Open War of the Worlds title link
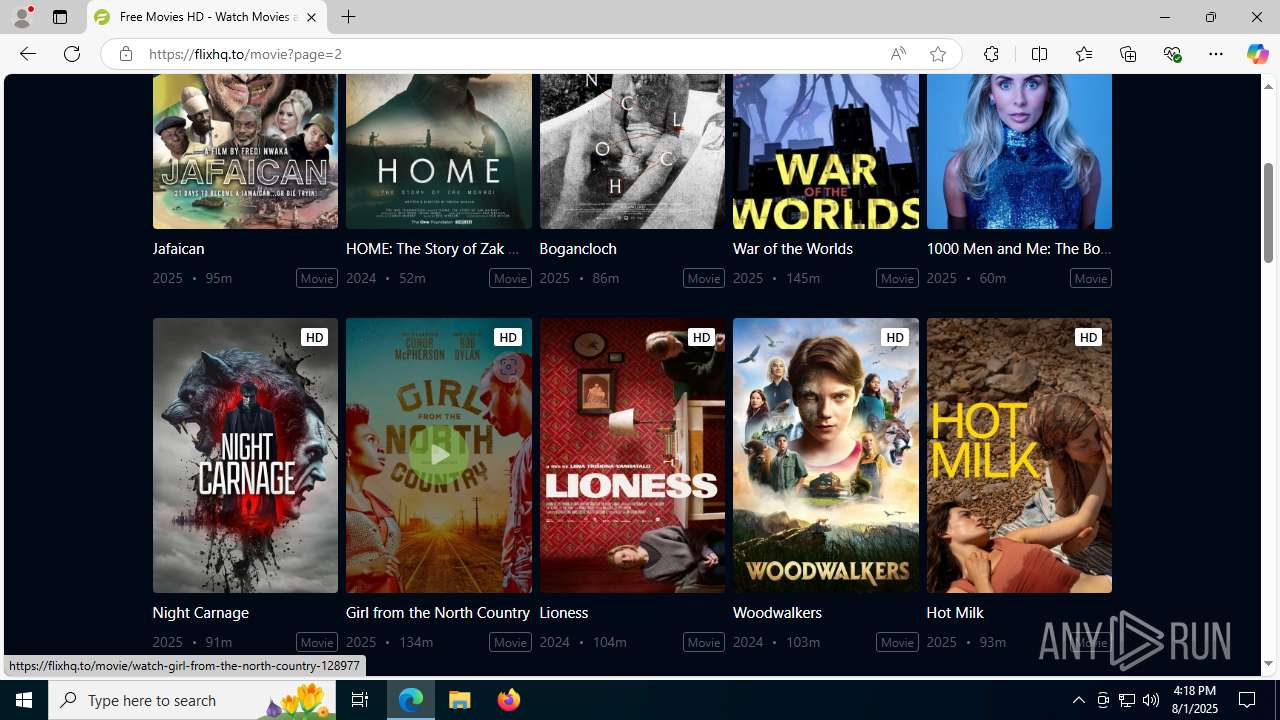Screen dimensions: 1280x720 tap(793, 248)
